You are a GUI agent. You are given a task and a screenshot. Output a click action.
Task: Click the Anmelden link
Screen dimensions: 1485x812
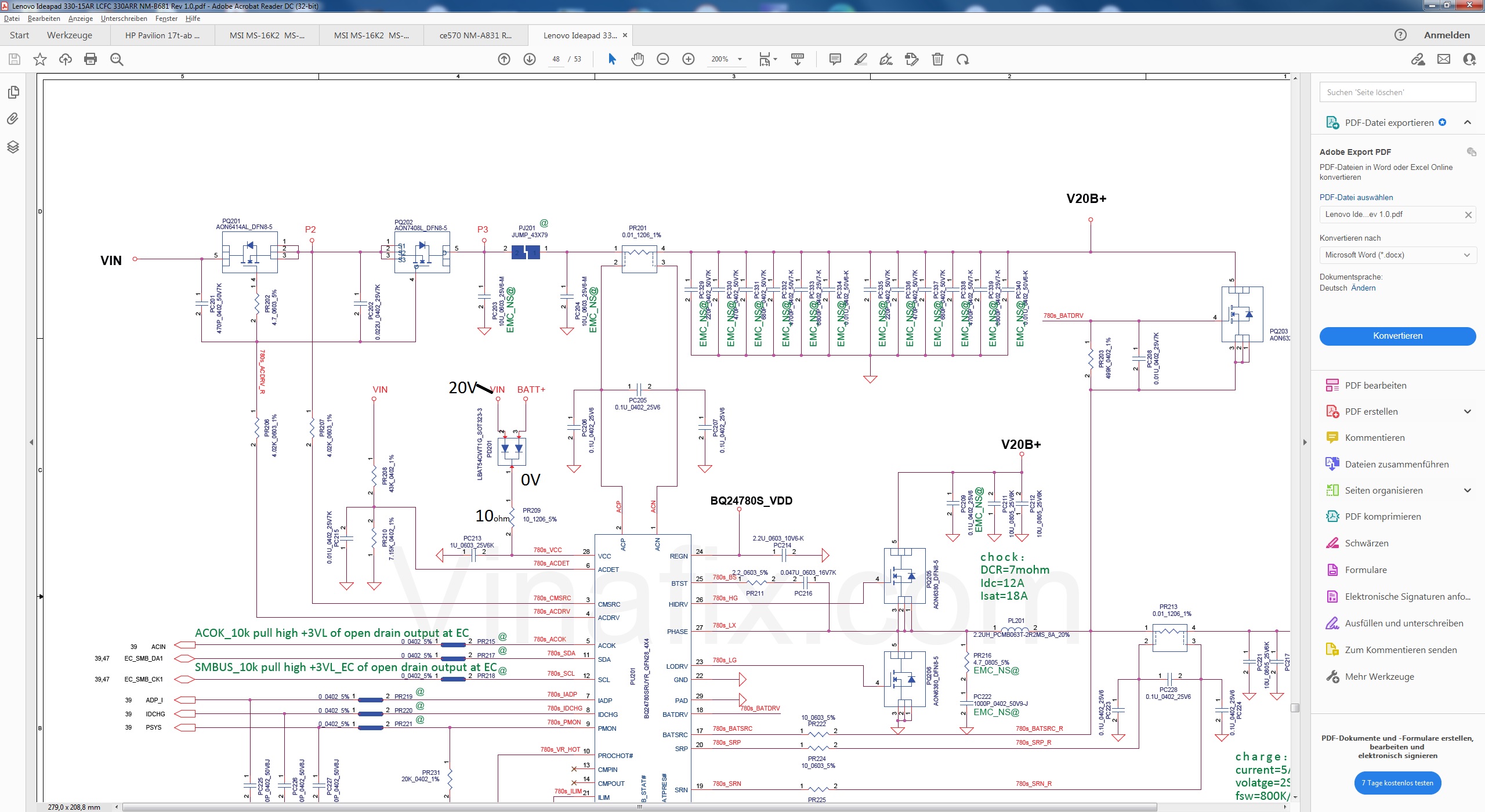1447,35
